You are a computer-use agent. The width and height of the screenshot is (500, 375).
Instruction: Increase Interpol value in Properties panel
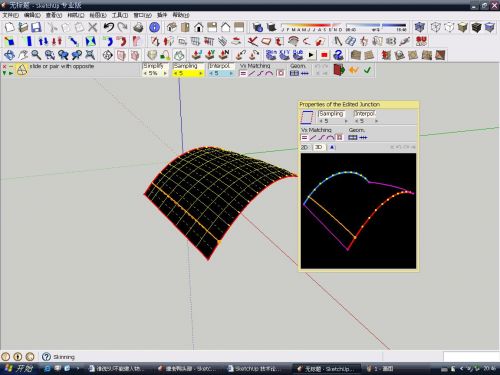[377, 121]
